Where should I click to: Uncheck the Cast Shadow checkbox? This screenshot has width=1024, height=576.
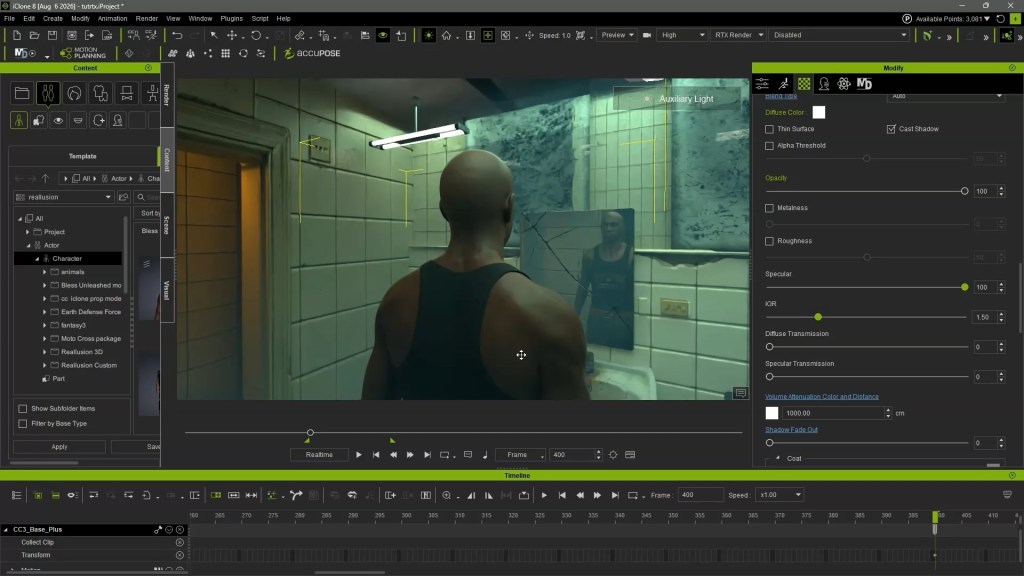click(x=891, y=129)
